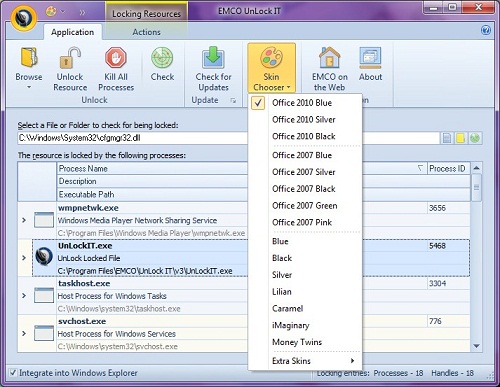Expand quick access toolbar overflow chevrons
Screen dimensions: 500x387
tap(82, 12)
